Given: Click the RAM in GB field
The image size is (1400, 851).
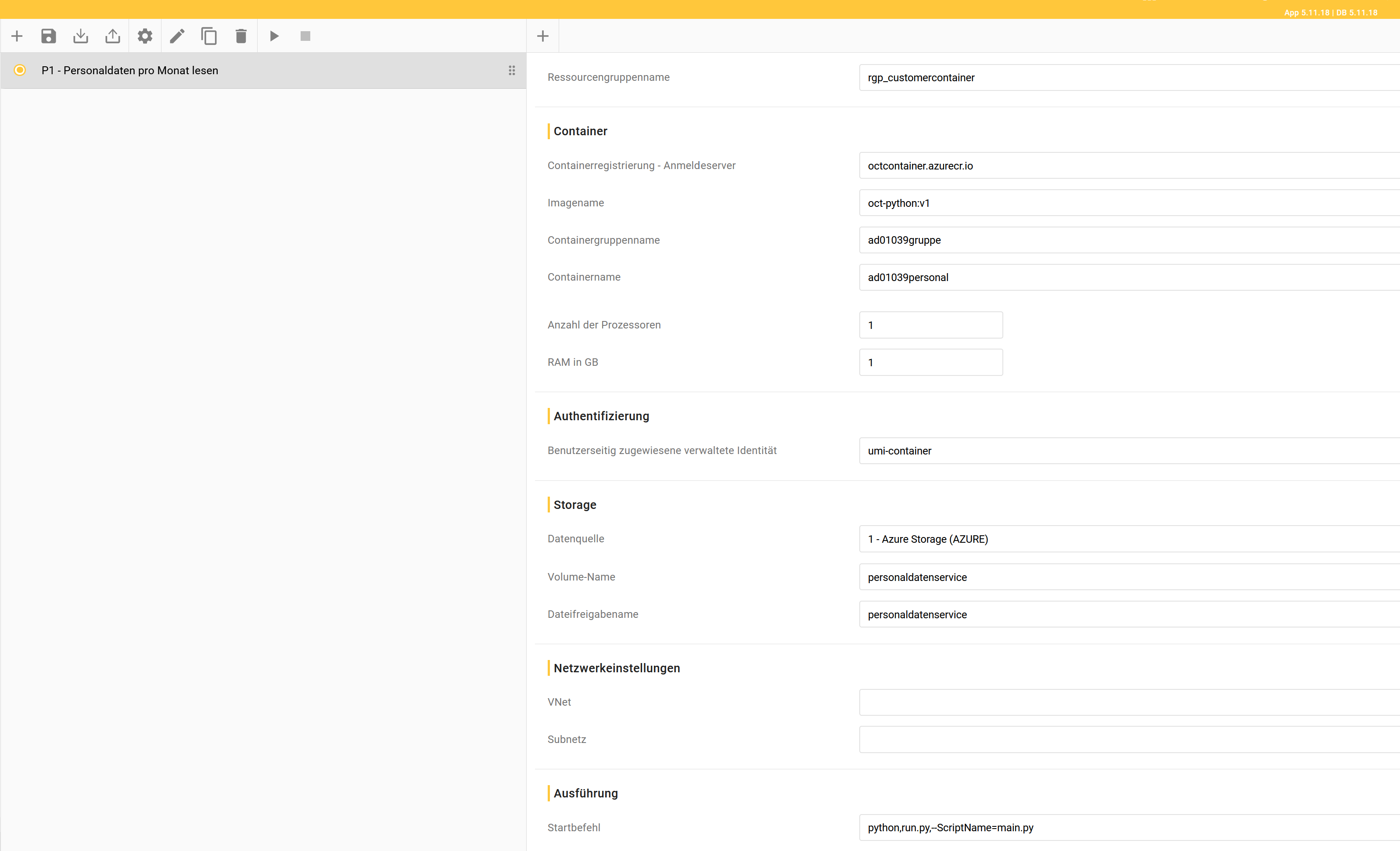Looking at the screenshot, I should click(931, 362).
